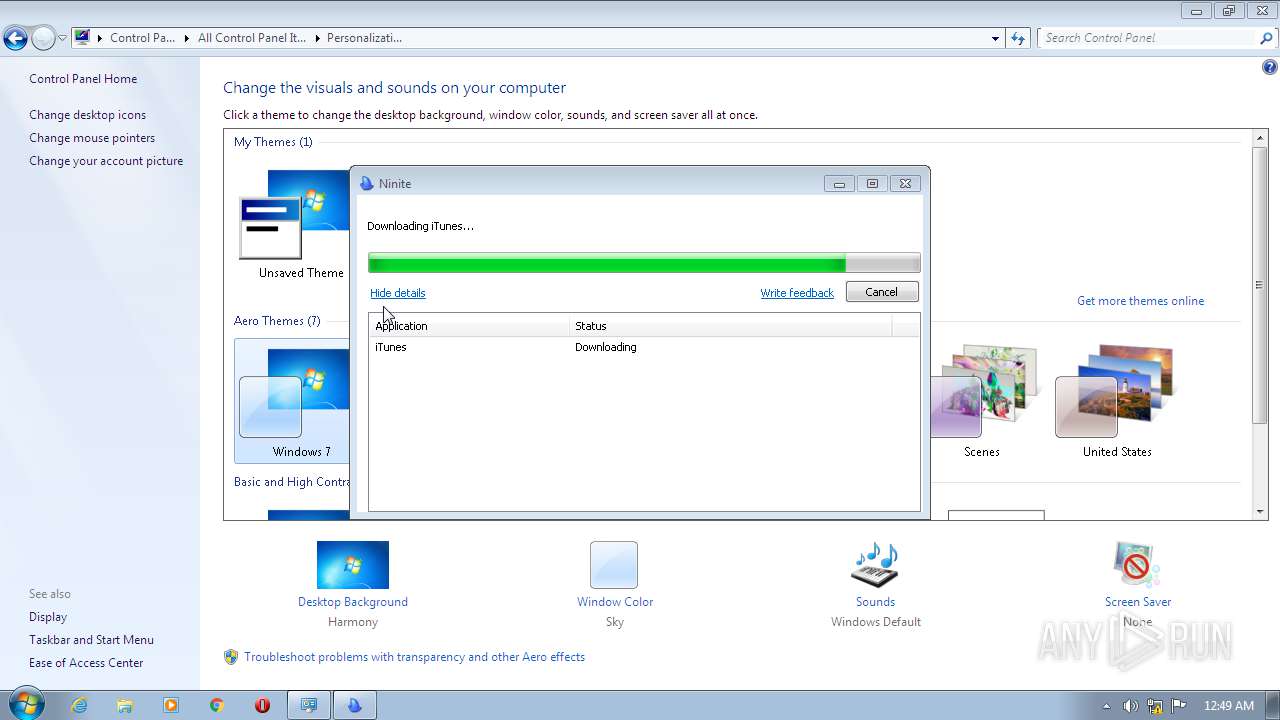Launch Google Chrome from taskbar
Image resolution: width=1280 pixels, height=720 pixels.
(216, 705)
